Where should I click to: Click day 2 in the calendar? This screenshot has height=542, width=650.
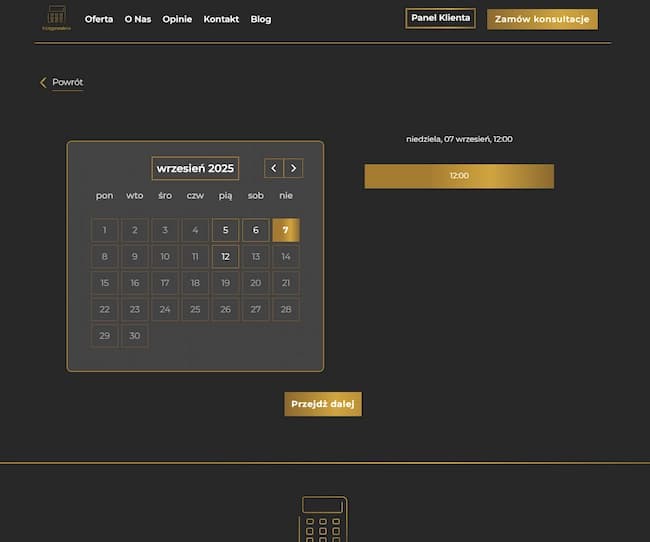point(135,230)
